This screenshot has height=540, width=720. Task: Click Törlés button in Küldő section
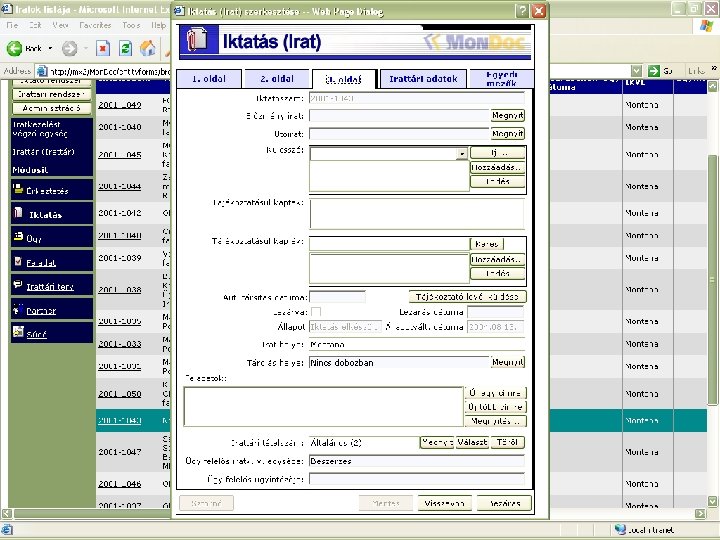click(x=497, y=181)
